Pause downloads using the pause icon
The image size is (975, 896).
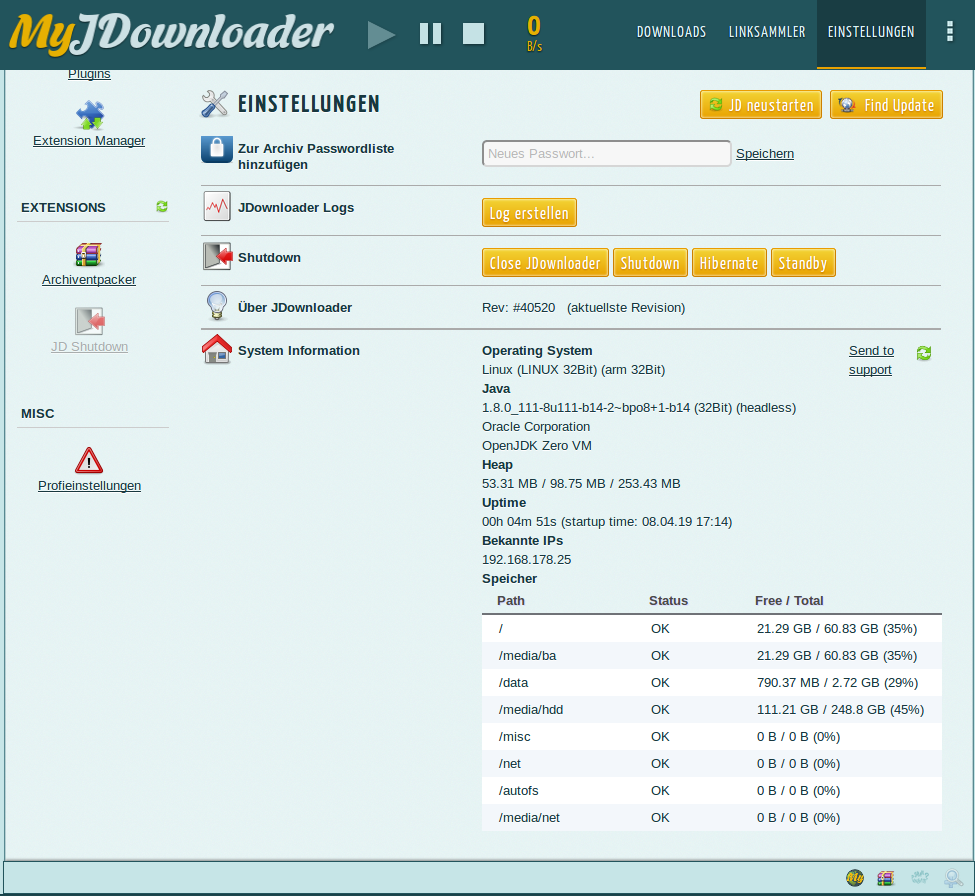tap(430, 34)
